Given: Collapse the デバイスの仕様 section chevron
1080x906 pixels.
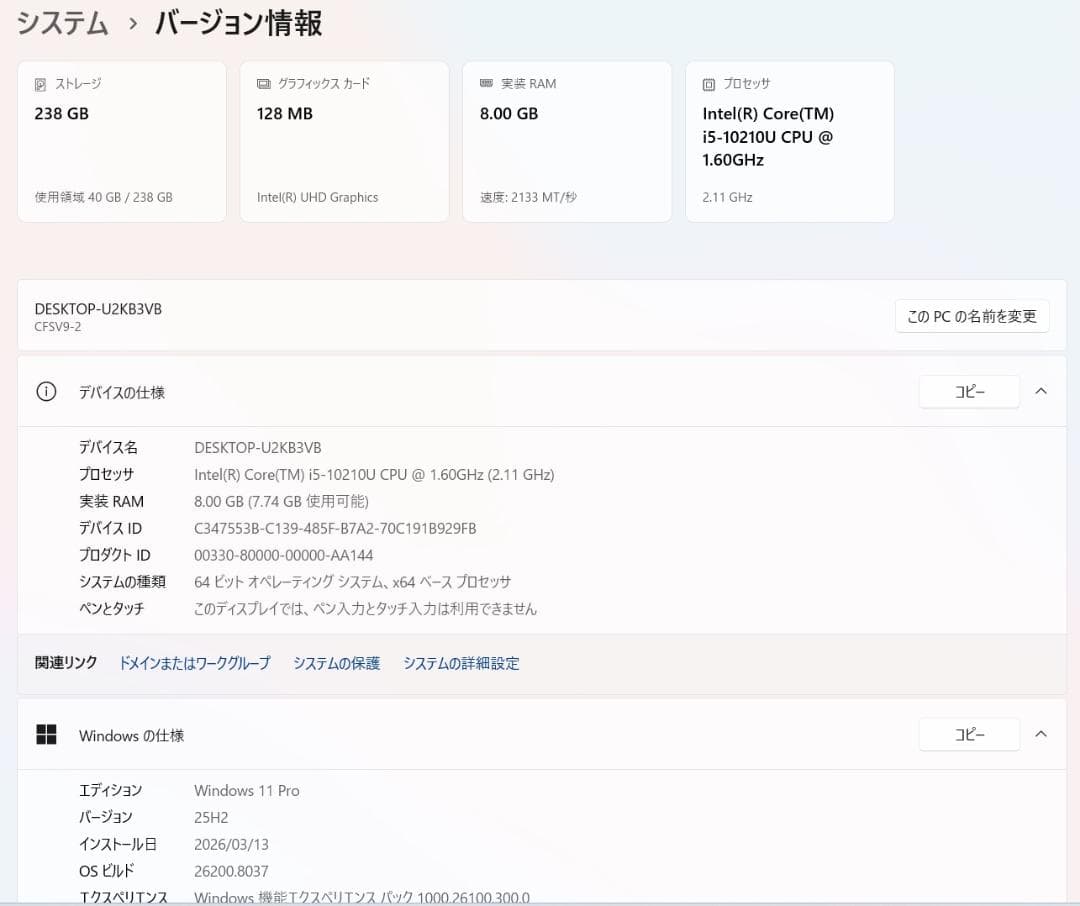Looking at the screenshot, I should pyautogui.click(x=1041, y=391).
